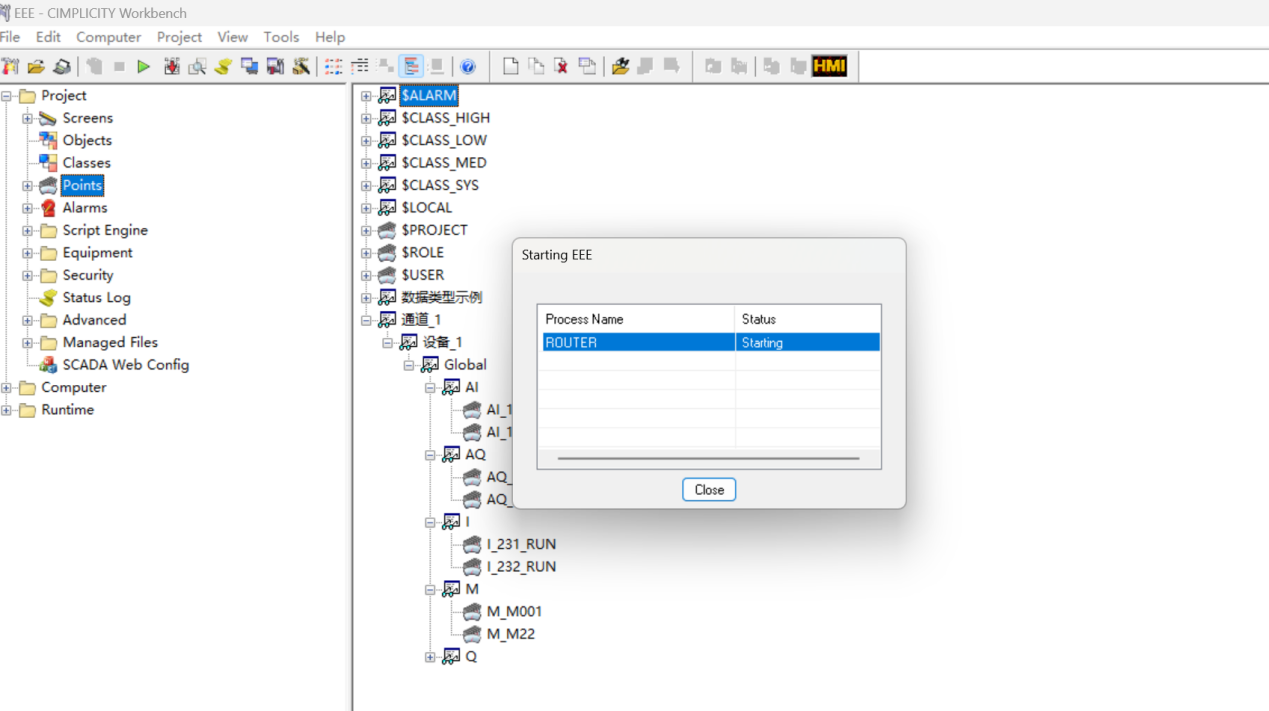Click the colored dots large icons view button
This screenshot has height=711, width=1269.
pyautogui.click(x=334, y=67)
